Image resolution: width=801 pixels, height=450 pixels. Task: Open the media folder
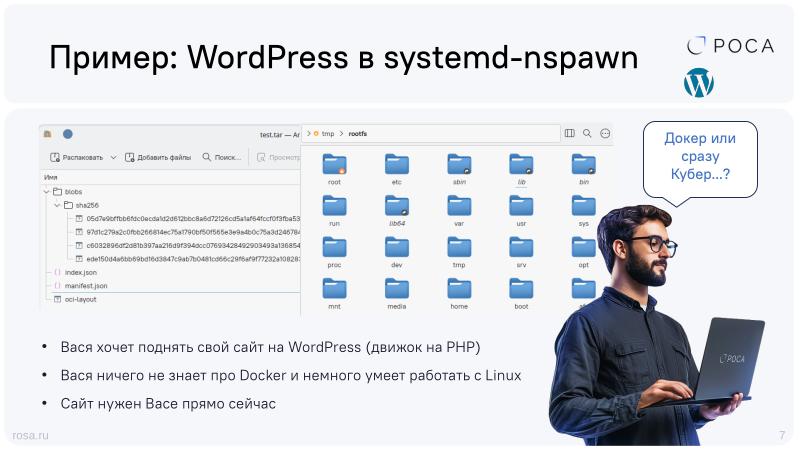coord(397,289)
